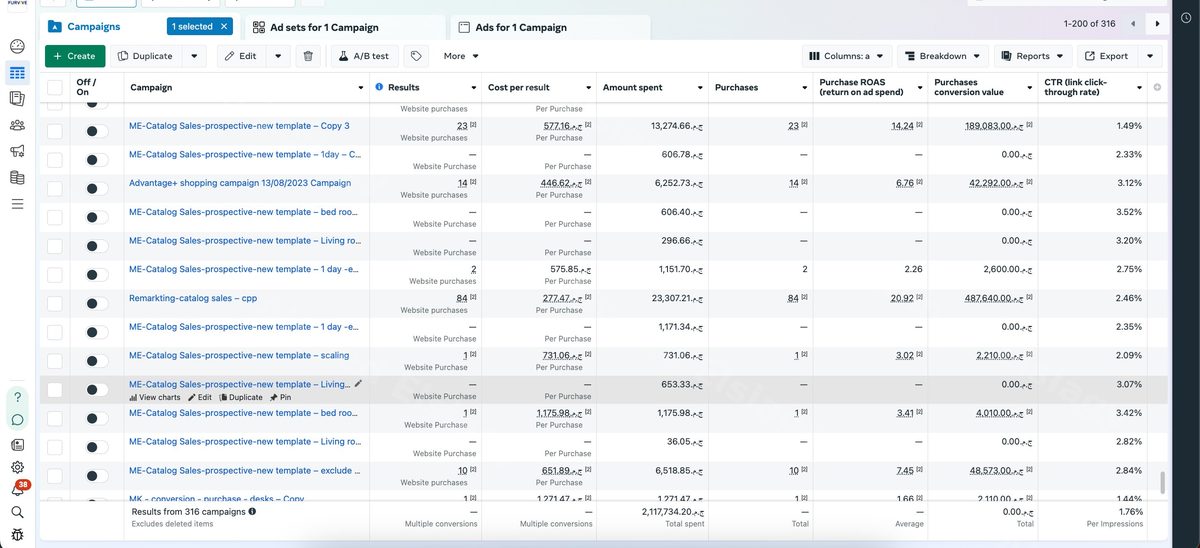
Task: Tick checkbox for Remarkting-catalog sales row
Action: pos(54,303)
